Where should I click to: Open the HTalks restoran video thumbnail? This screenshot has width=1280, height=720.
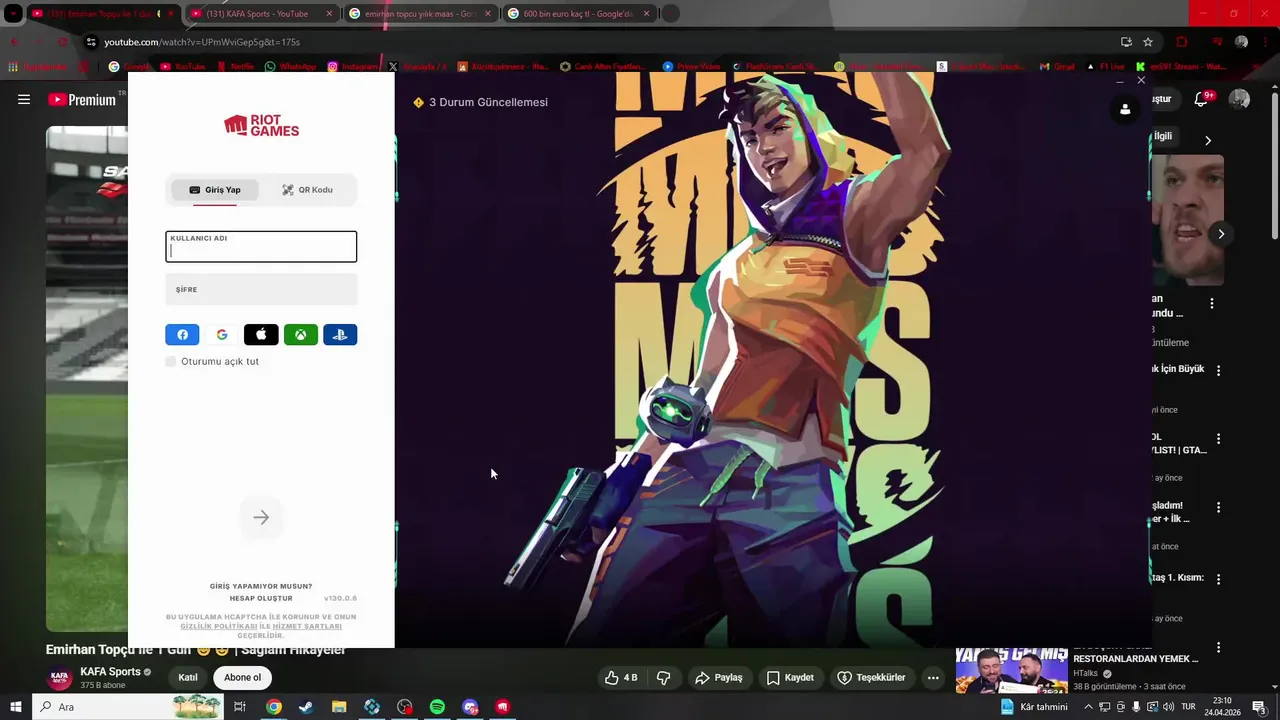click(x=1011, y=671)
